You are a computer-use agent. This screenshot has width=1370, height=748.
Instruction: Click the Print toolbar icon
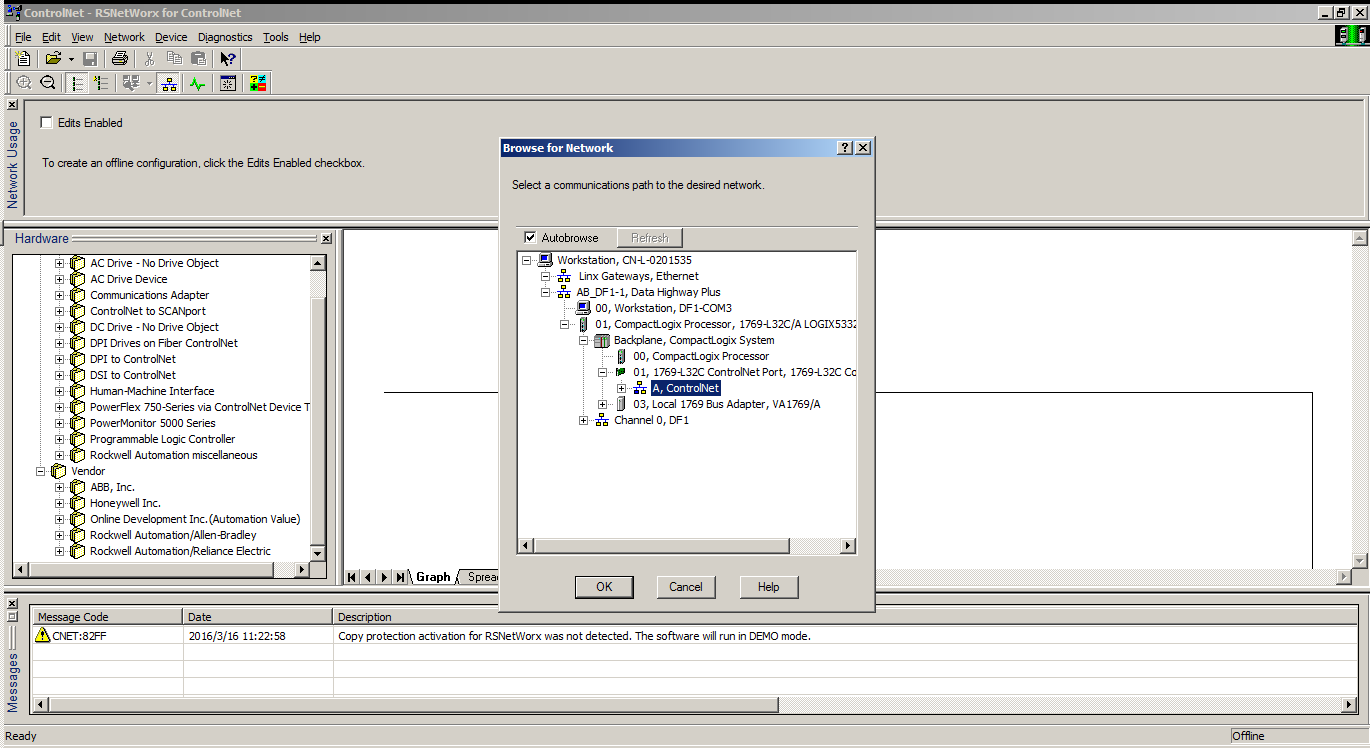[x=120, y=59]
